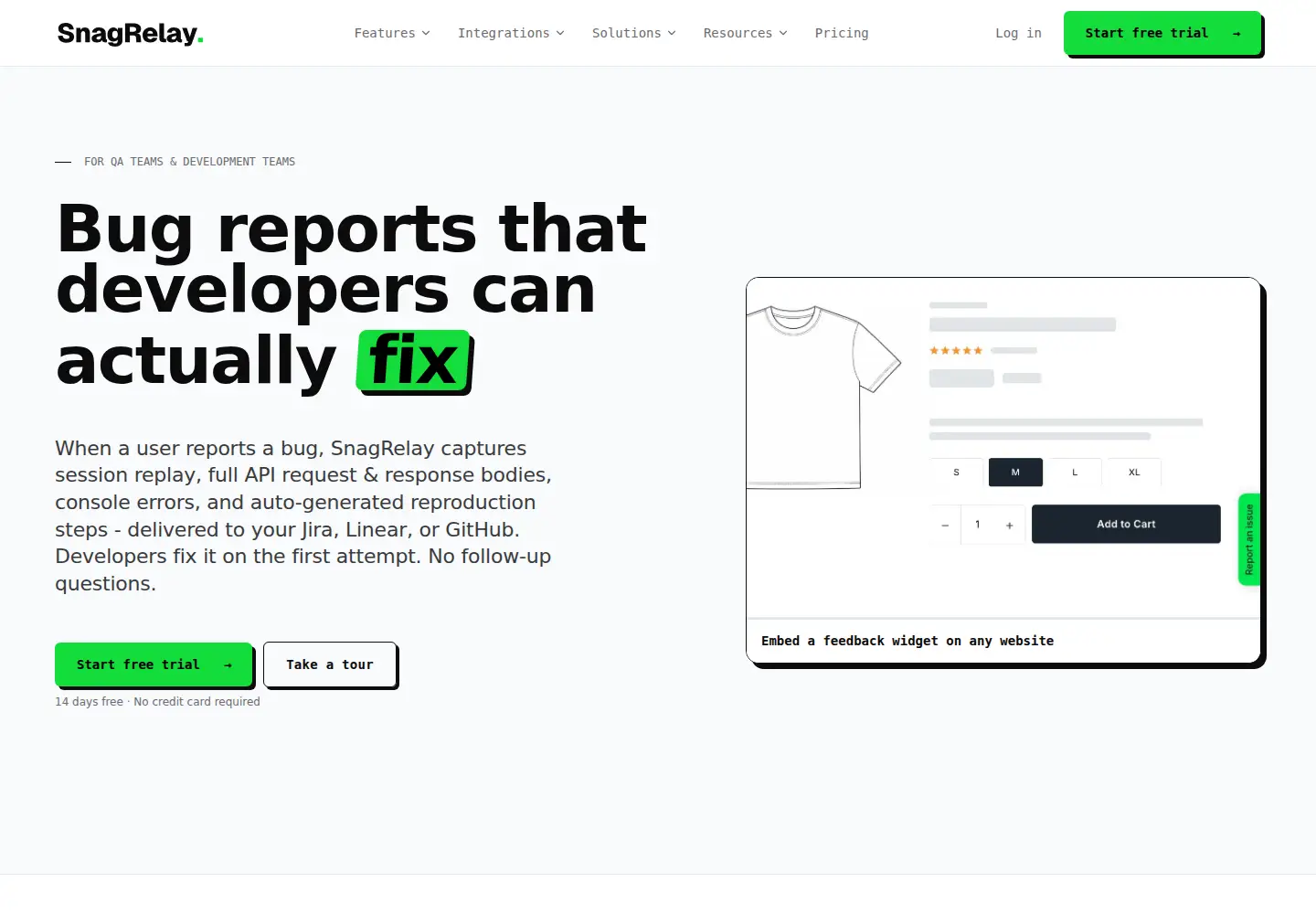Decrease quantity with the minus button
Image resolution: width=1316 pixels, height=914 pixels.
[945, 525]
